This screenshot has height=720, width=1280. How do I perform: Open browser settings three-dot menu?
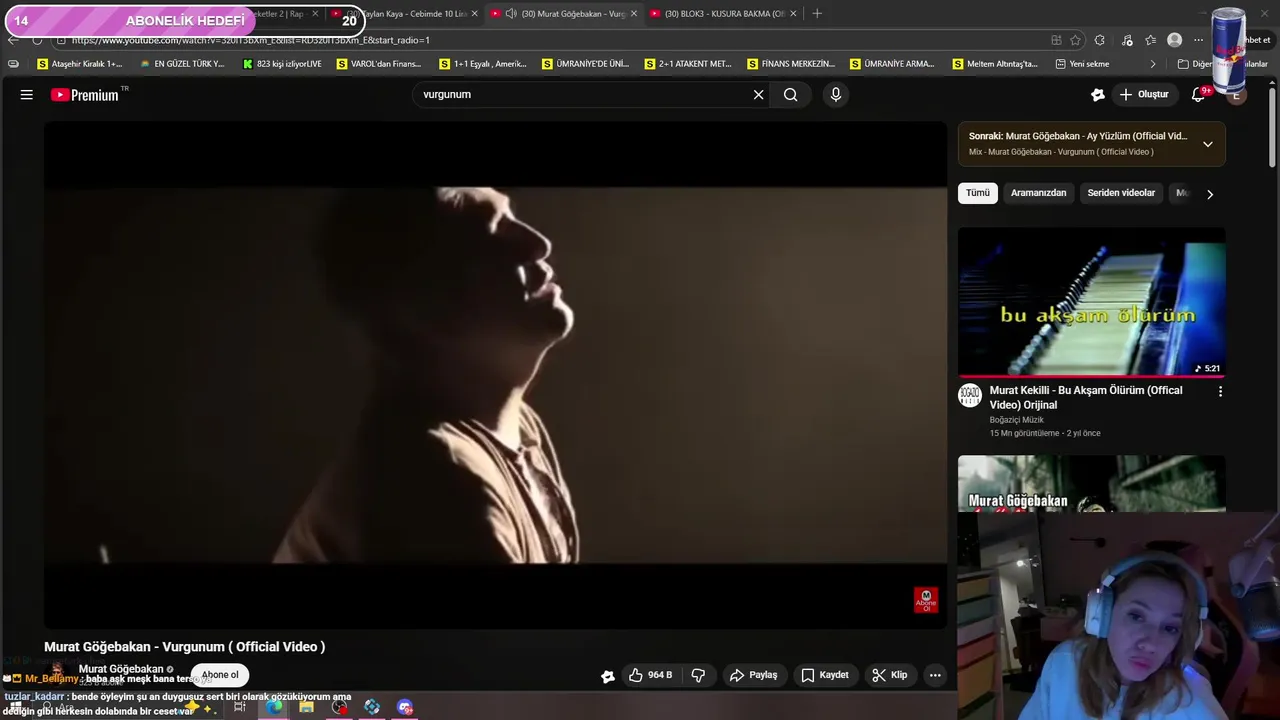click(x=1198, y=40)
